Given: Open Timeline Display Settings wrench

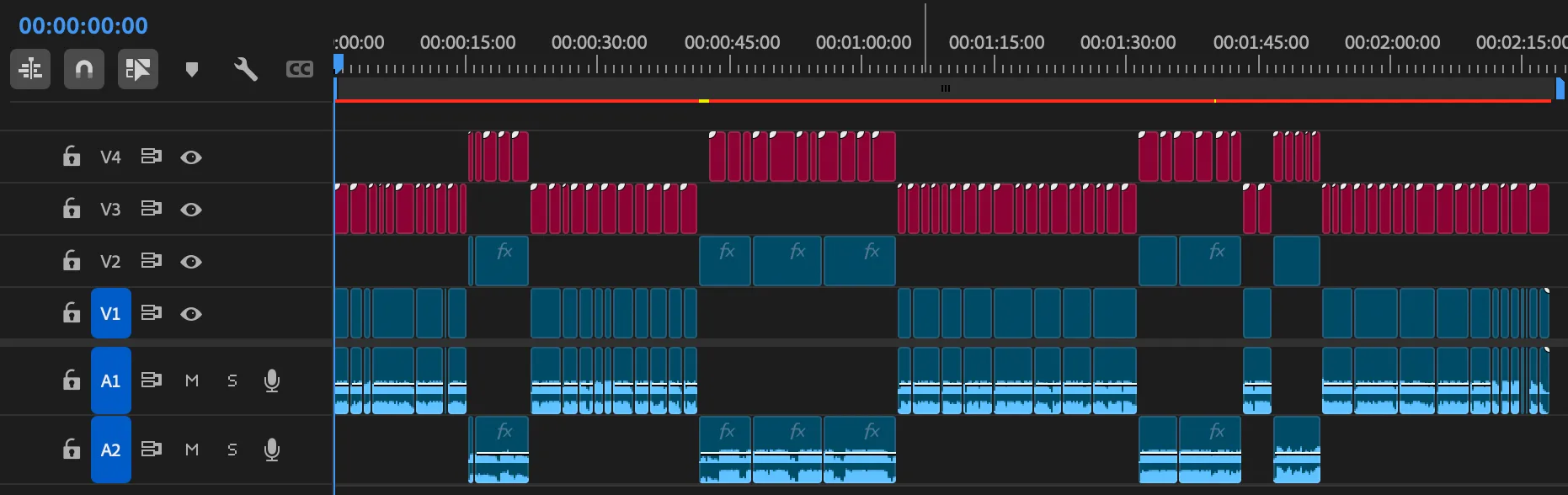Looking at the screenshot, I should [x=245, y=69].
